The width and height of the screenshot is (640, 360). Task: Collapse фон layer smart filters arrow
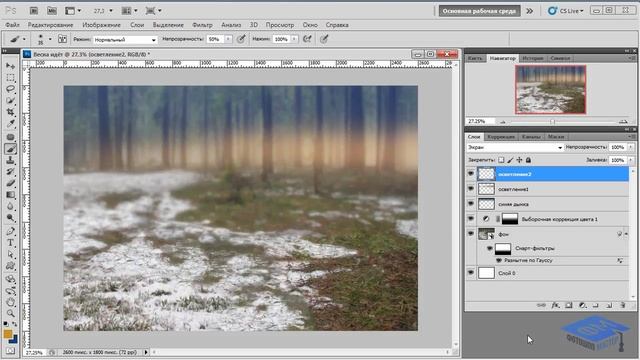click(x=627, y=234)
